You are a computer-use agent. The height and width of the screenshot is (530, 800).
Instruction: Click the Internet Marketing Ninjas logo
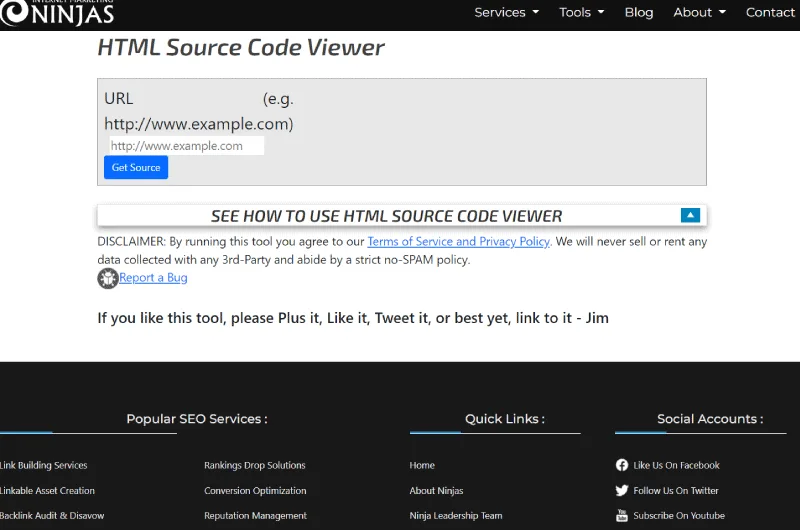[58, 13]
